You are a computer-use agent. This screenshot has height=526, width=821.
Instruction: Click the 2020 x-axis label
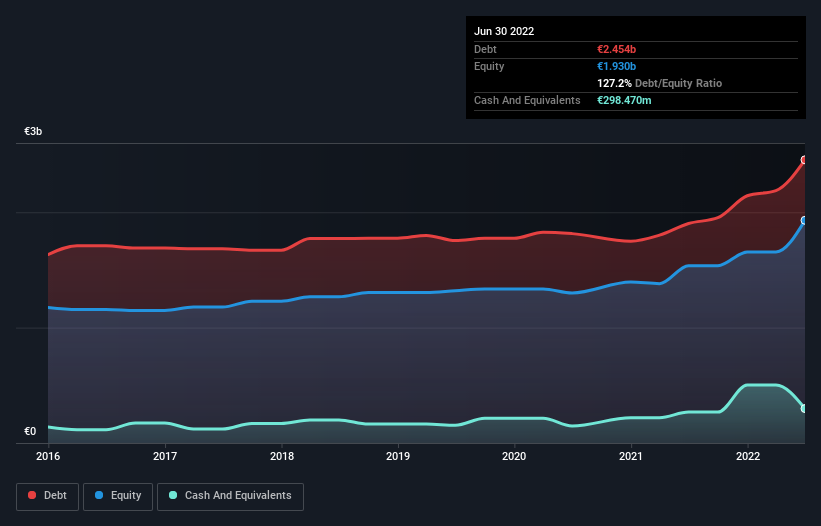click(514, 456)
